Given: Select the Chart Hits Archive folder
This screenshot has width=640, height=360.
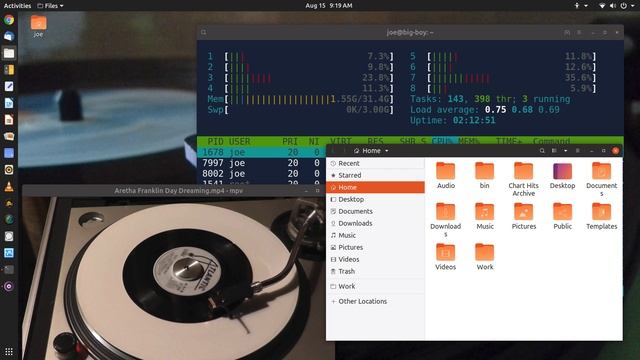Looking at the screenshot, I should [x=523, y=180].
